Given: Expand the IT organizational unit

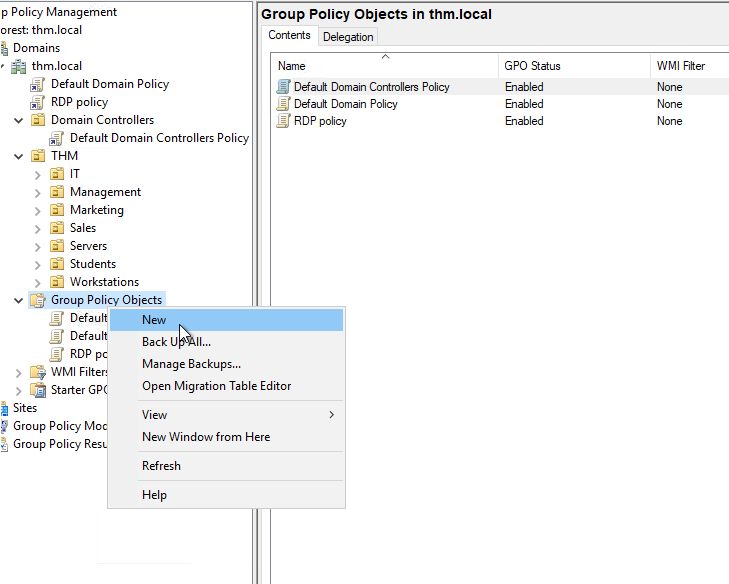Looking at the screenshot, I should click(38, 174).
